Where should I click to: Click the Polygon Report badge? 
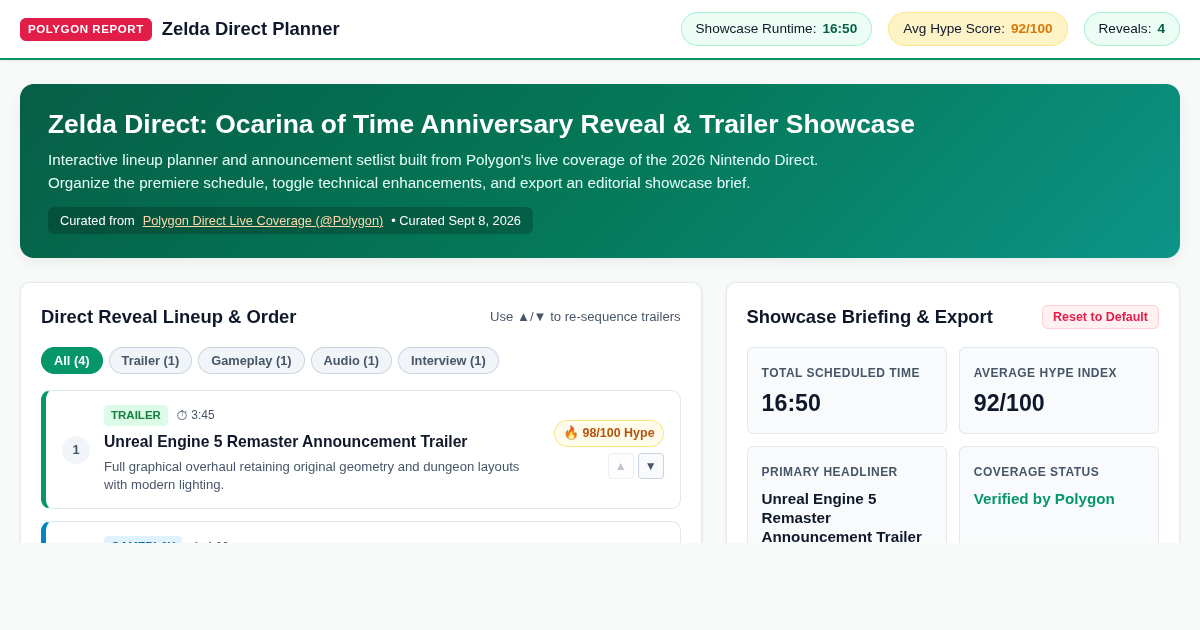(86, 29)
